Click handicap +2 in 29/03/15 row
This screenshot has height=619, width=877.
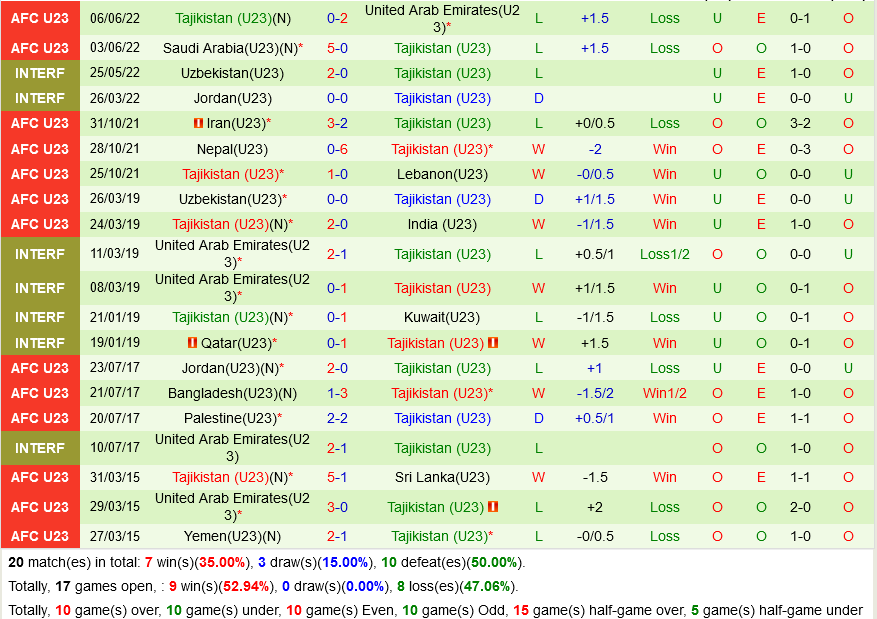[595, 507]
